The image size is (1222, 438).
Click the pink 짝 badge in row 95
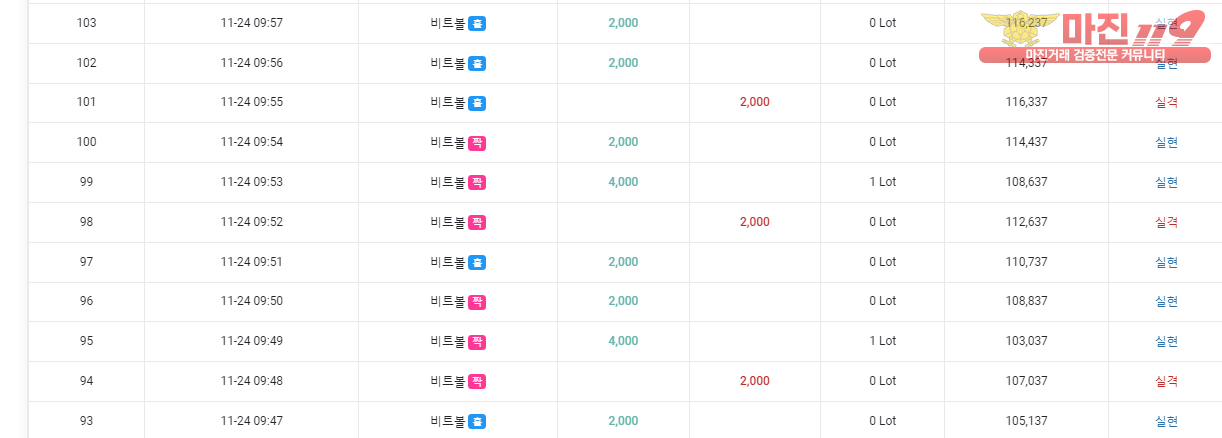tap(477, 341)
